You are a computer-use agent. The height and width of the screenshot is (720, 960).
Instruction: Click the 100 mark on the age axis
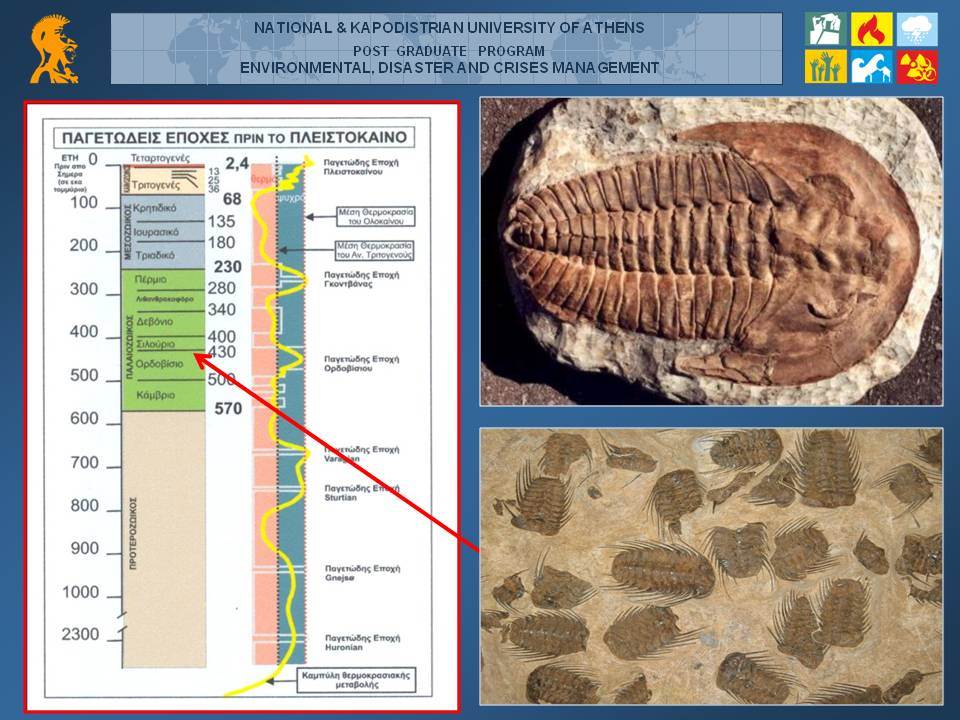coord(84,203)
